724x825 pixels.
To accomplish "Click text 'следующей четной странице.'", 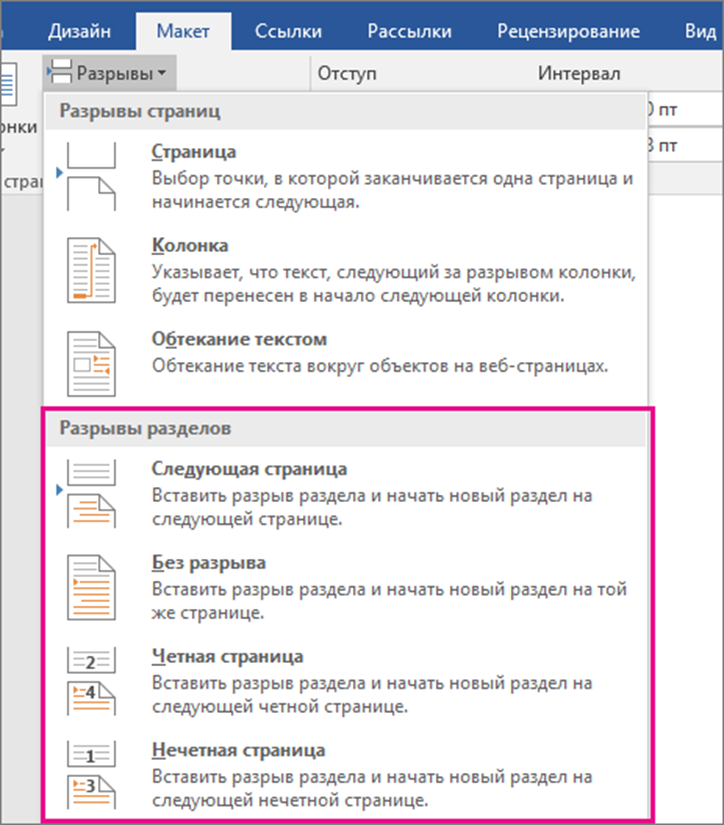I will click(280, 707).
